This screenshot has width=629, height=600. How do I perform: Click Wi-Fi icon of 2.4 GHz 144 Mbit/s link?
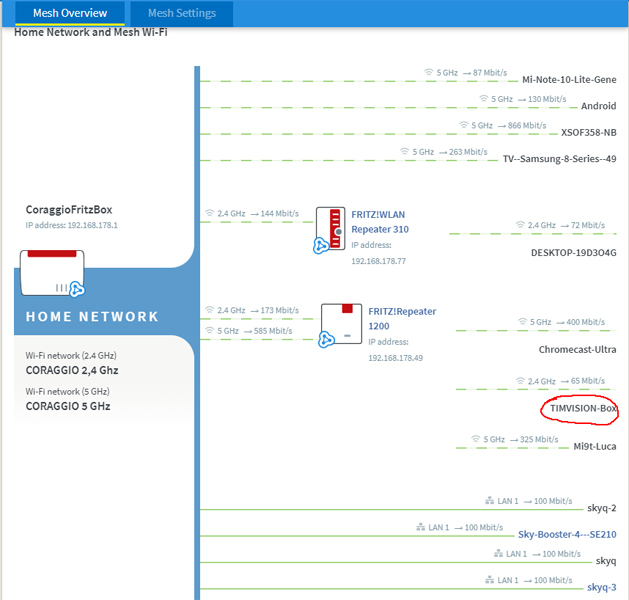pos(209,213)
